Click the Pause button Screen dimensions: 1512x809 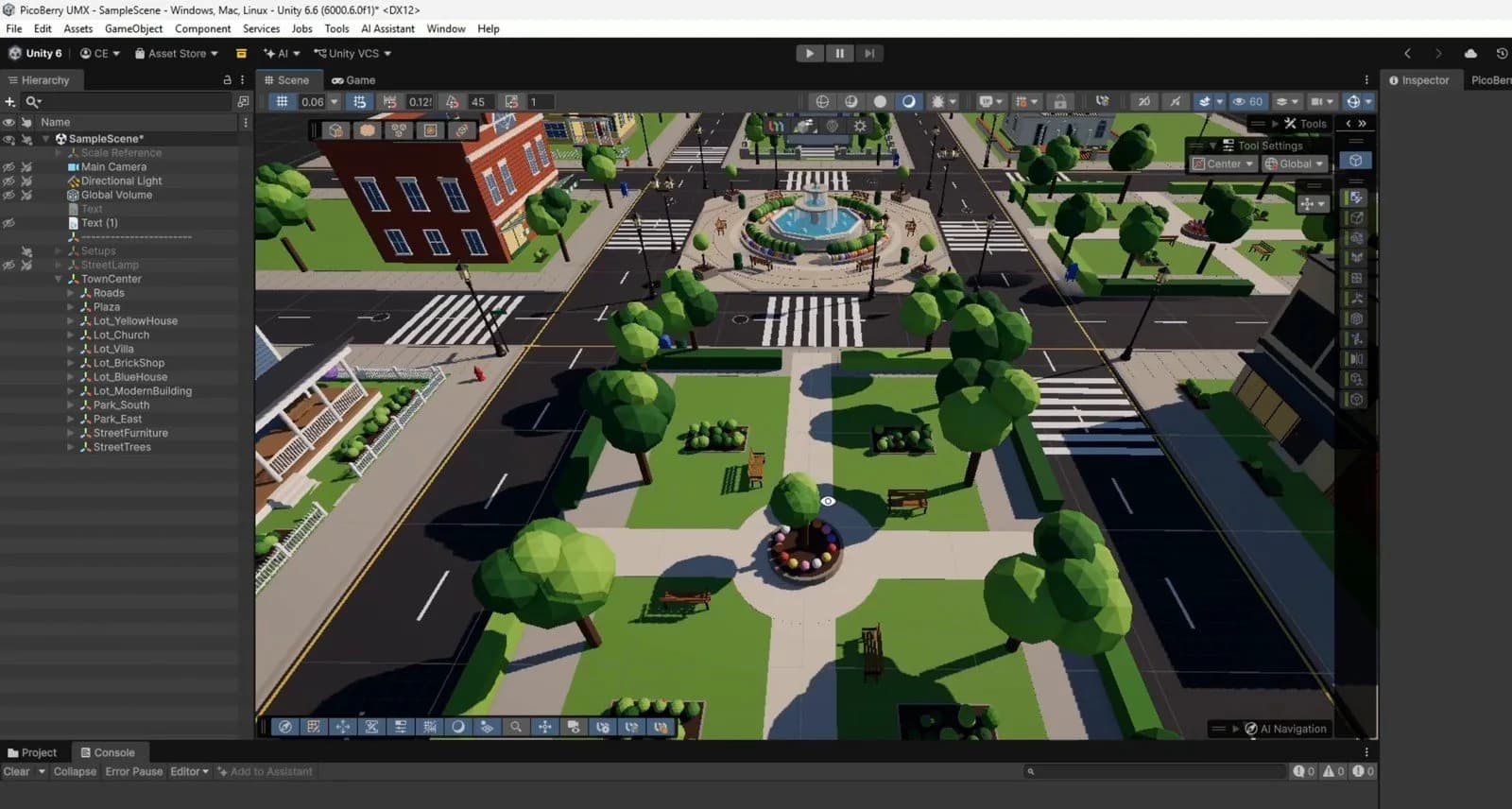tap(839, 54)
